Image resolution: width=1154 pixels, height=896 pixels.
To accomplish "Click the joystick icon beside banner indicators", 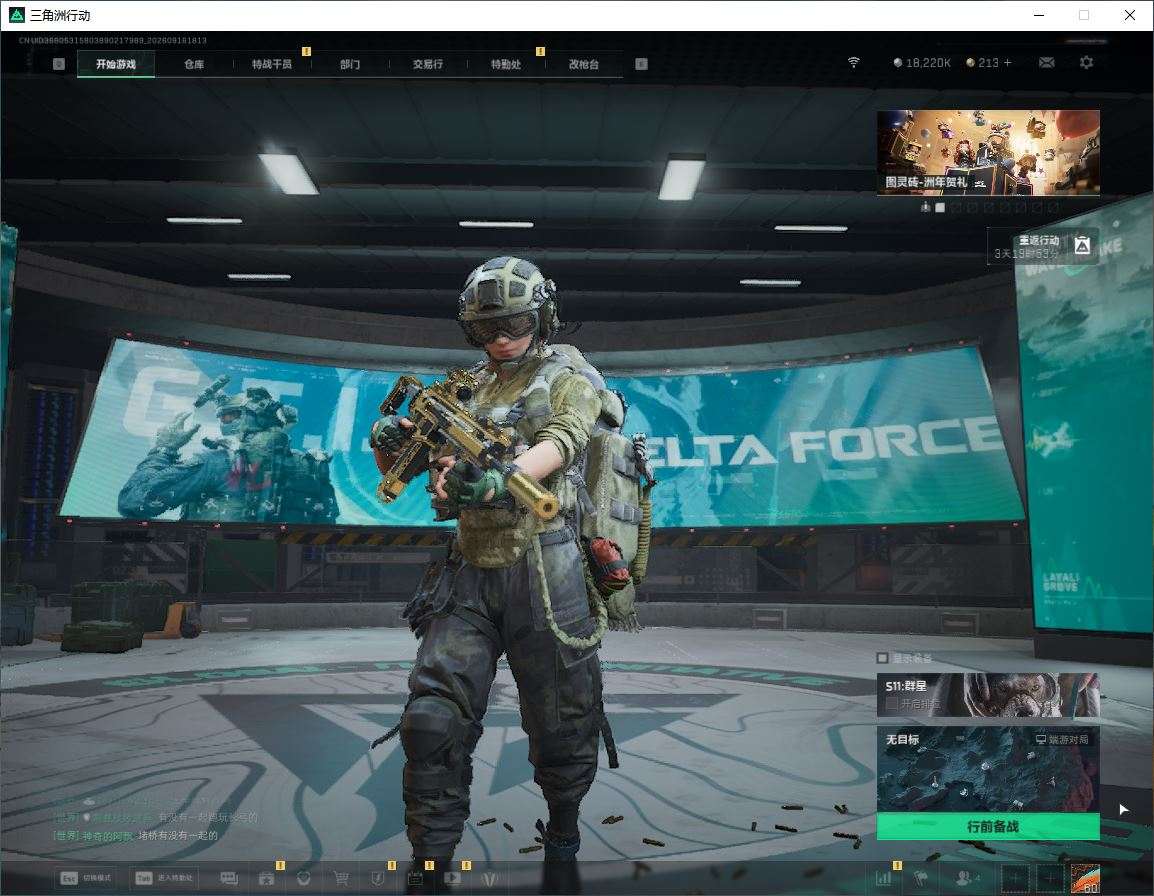I will click(925, 208).
